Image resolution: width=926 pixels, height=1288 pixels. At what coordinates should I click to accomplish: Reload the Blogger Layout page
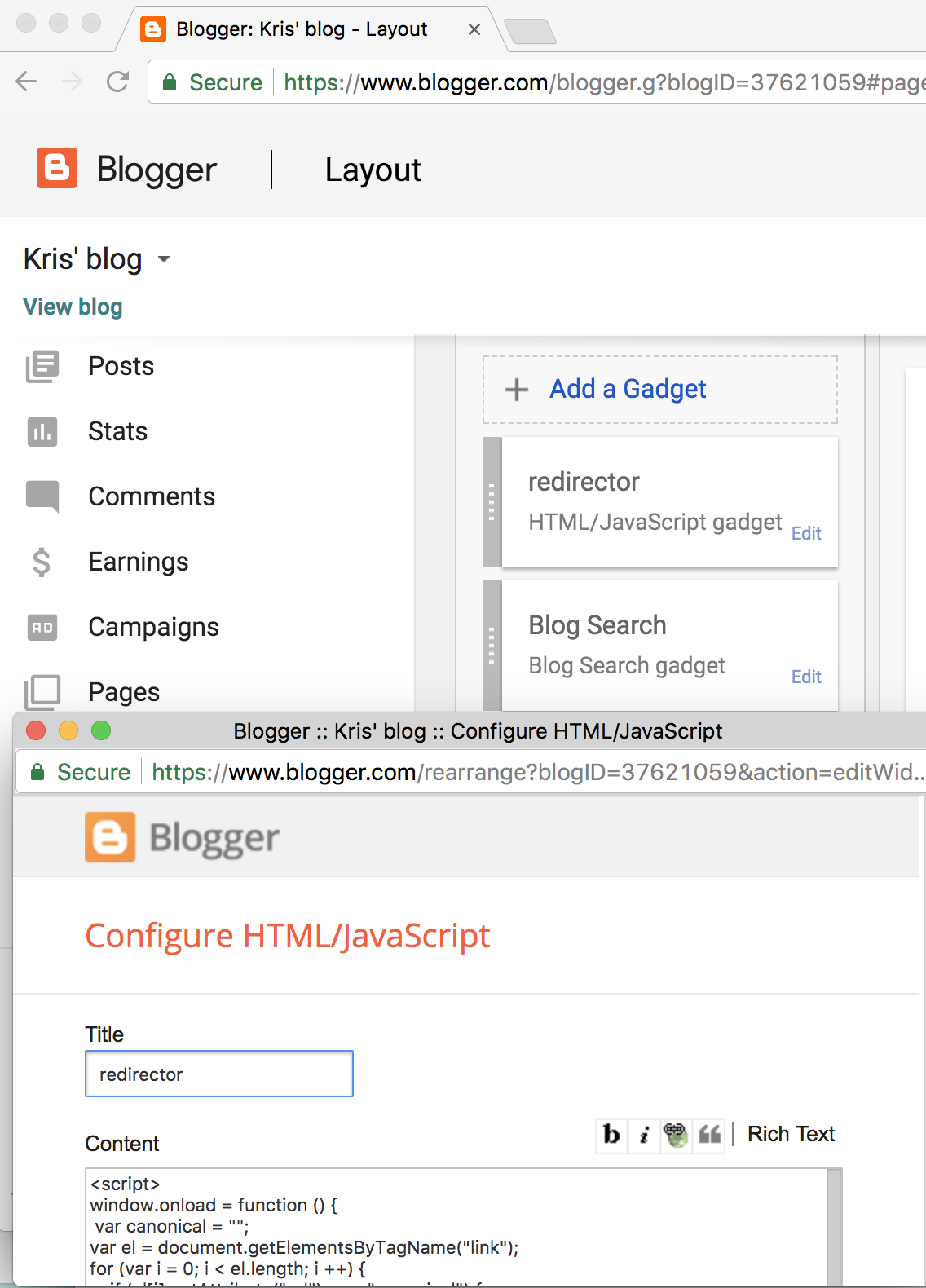coord(118,82)
